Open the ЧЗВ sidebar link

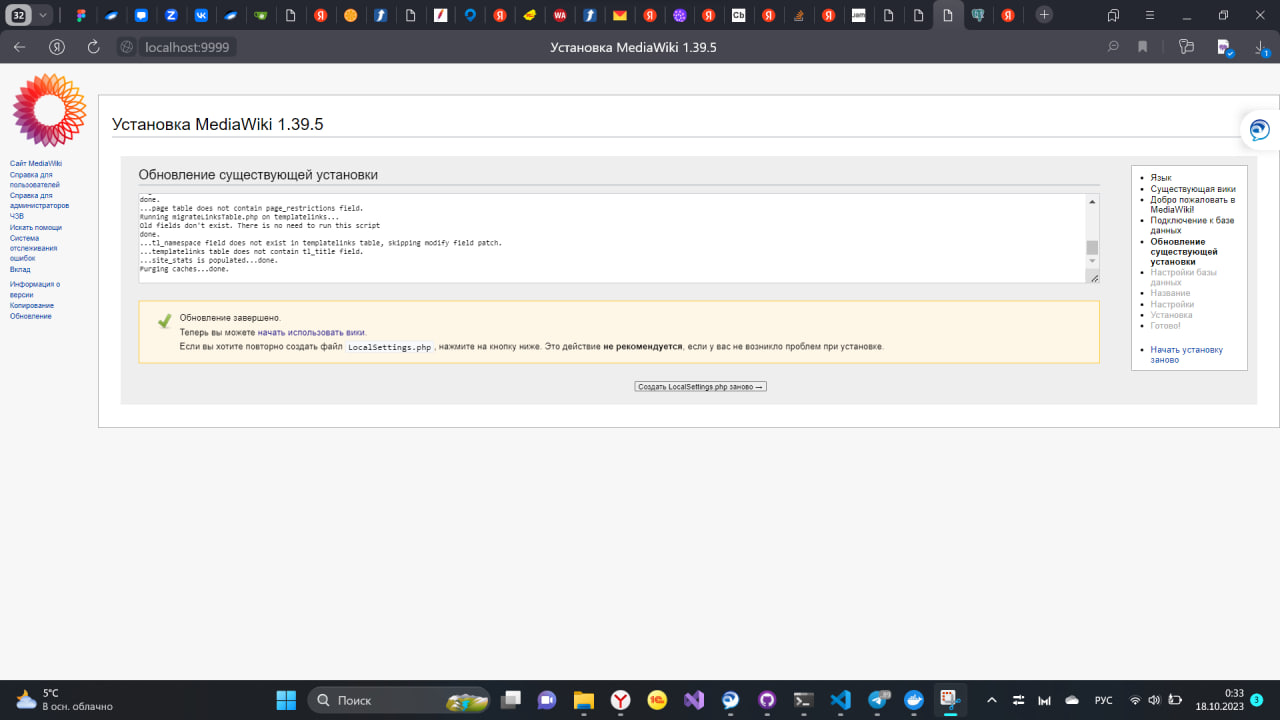[x=17, y=215]
